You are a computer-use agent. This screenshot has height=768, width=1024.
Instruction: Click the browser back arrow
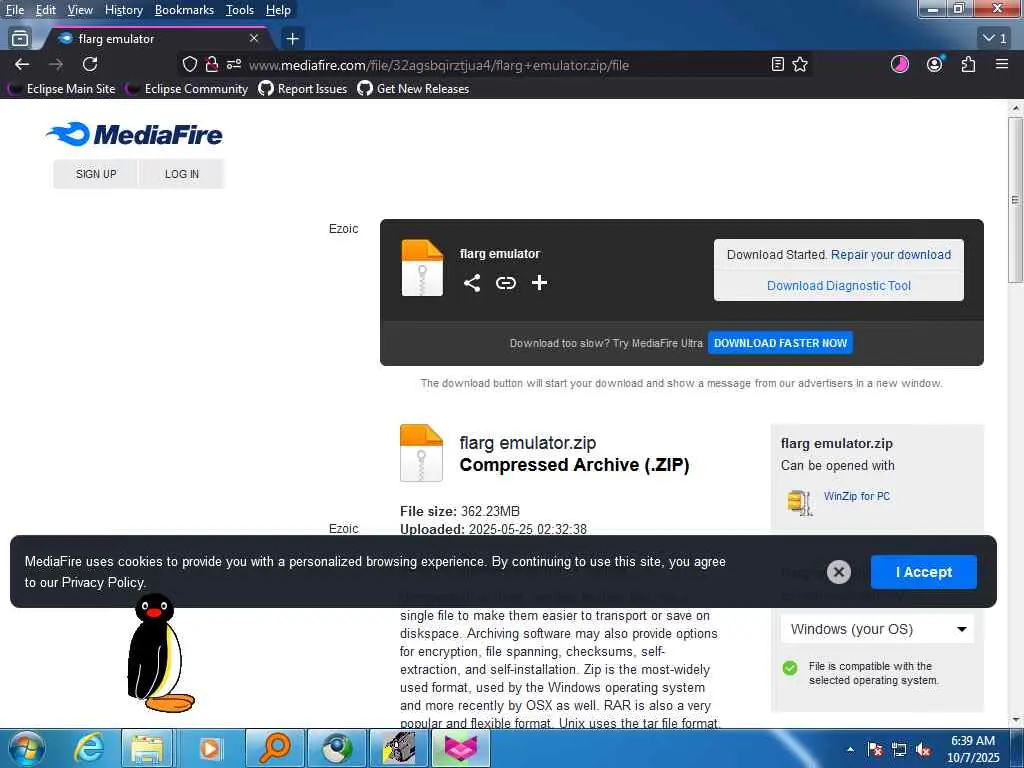point(22,64)
